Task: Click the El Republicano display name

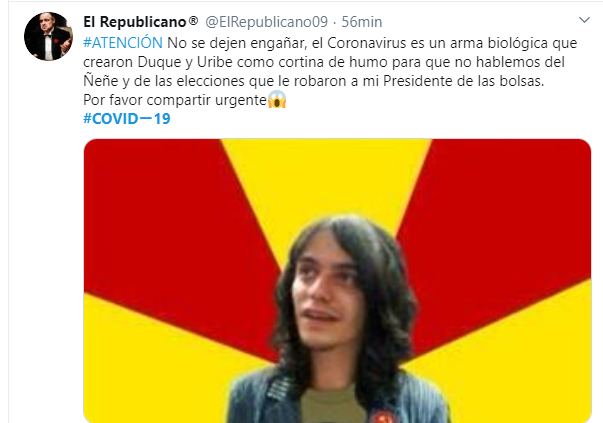Action: pyautogui.click(x=135, y=22)
